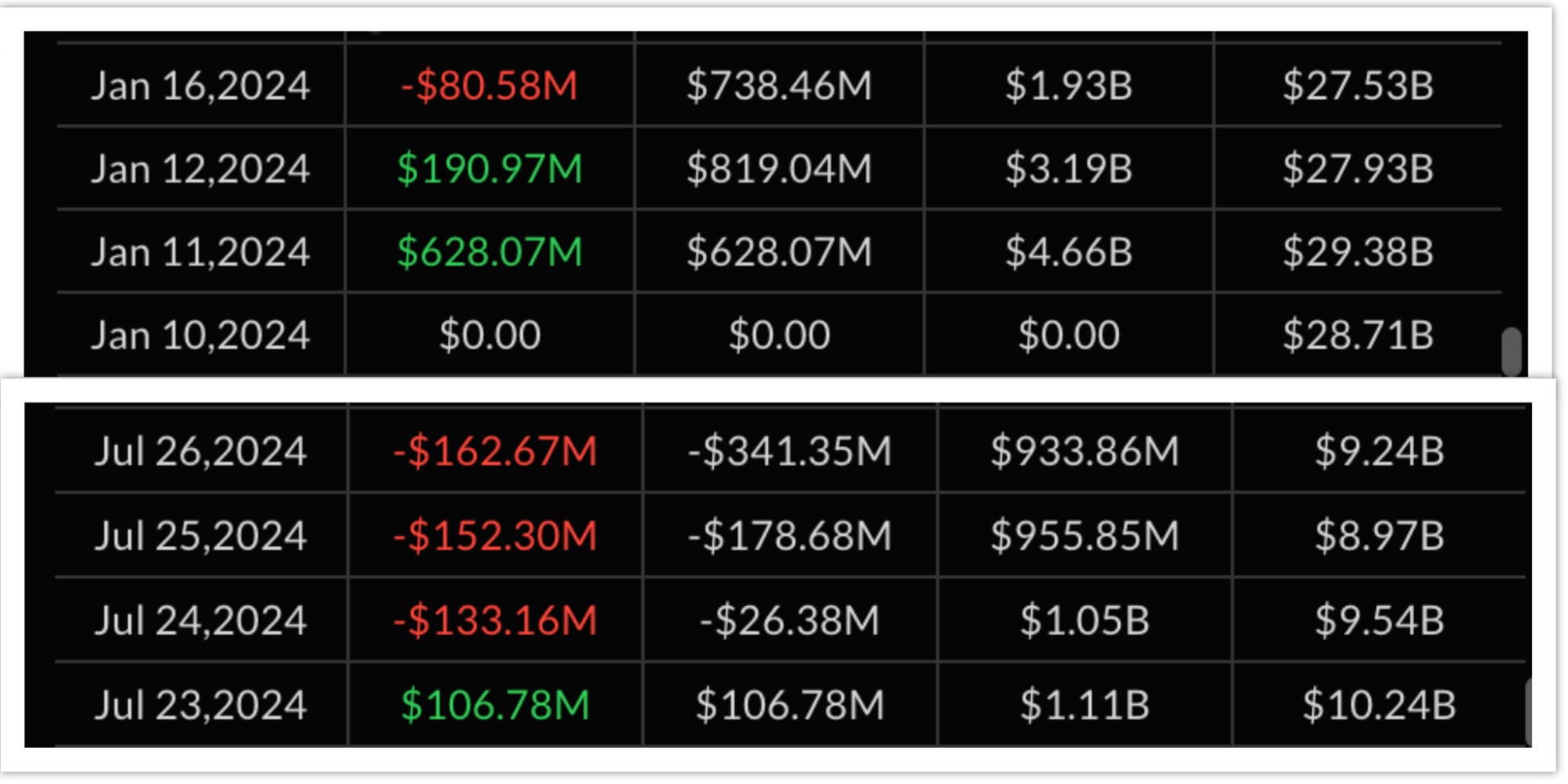
Task: Select the Jul 24,2024 date cell
Action: click(200, 620)
